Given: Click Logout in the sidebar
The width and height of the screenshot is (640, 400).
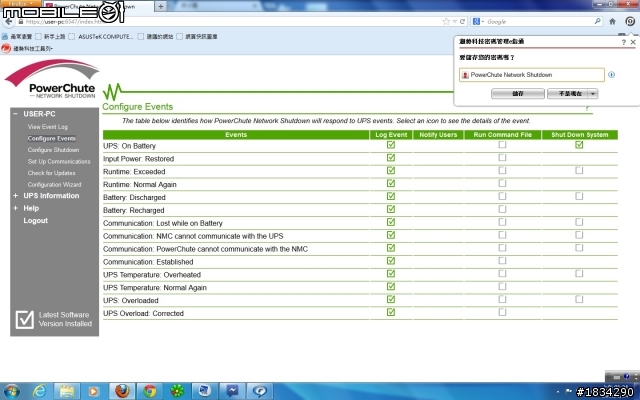Looking at the screenshot, I should 36,220.
